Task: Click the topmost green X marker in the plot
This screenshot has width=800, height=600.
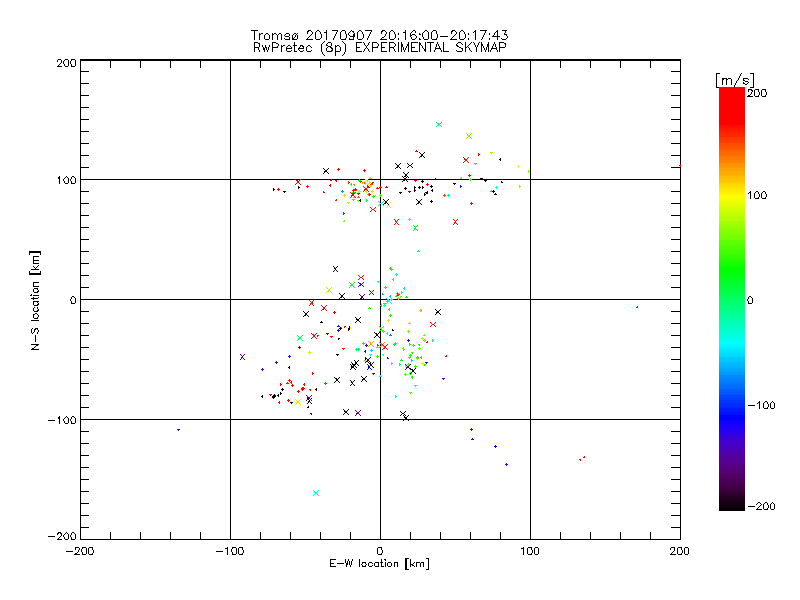Action: coord(439,124)
